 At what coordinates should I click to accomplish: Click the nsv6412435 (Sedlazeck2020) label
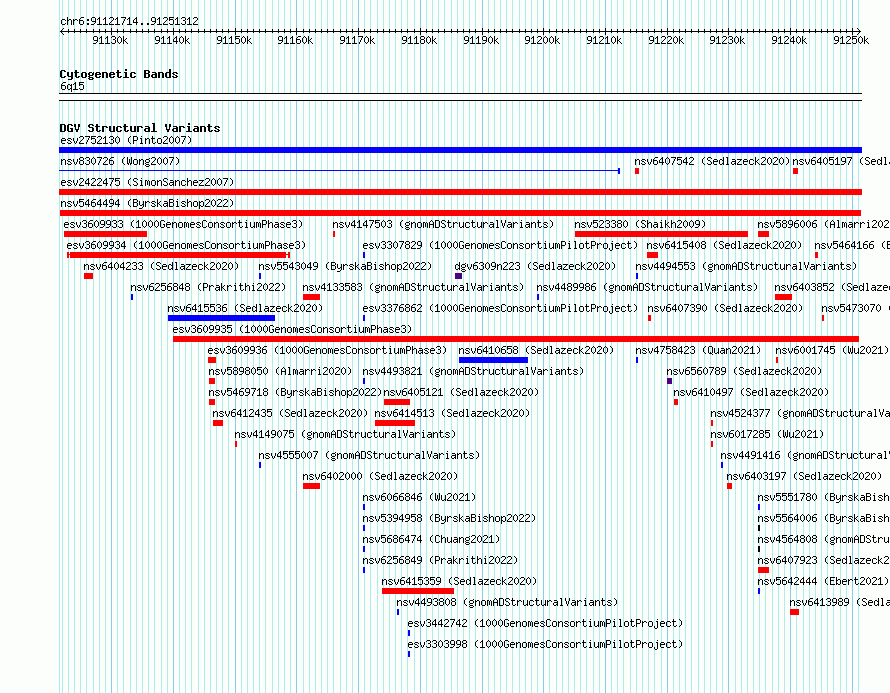[x=290, y=413]
